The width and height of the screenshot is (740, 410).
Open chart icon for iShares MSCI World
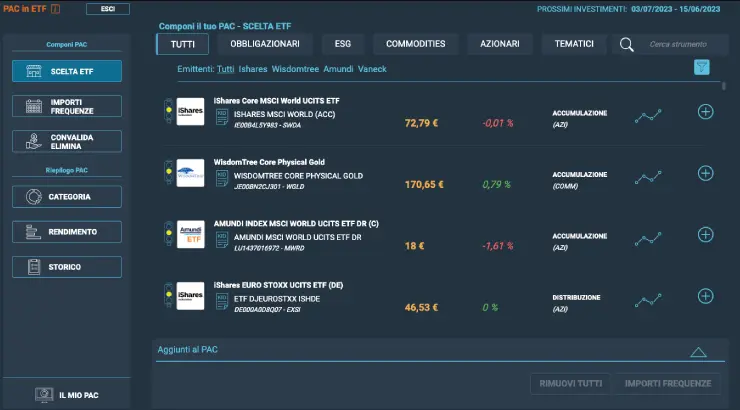[648, 116]
